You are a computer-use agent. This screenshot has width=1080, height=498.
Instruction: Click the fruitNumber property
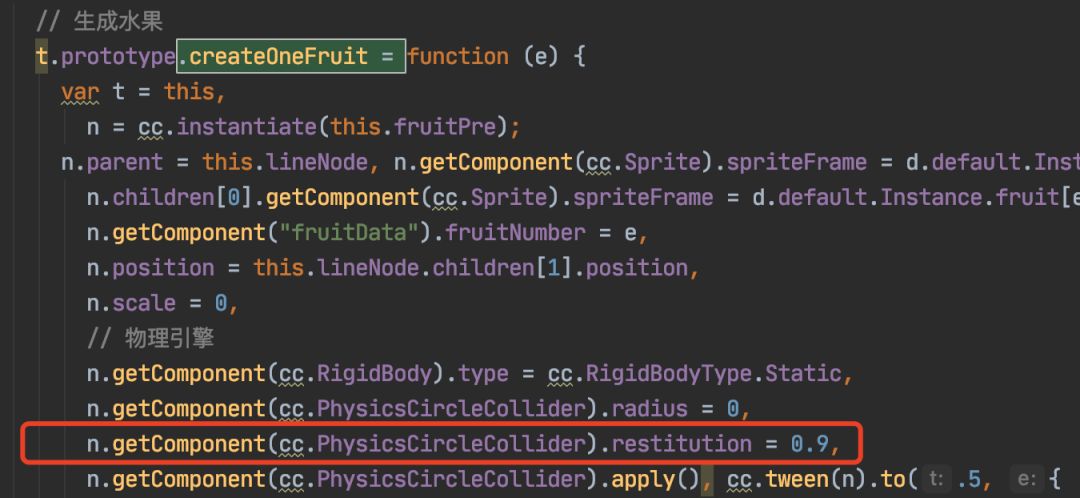point(516,233)
